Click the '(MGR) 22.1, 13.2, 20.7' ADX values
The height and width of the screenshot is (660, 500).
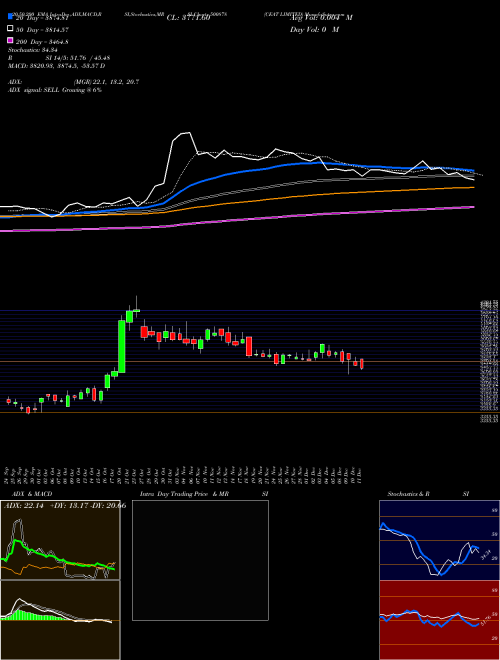tap(105, 82)
